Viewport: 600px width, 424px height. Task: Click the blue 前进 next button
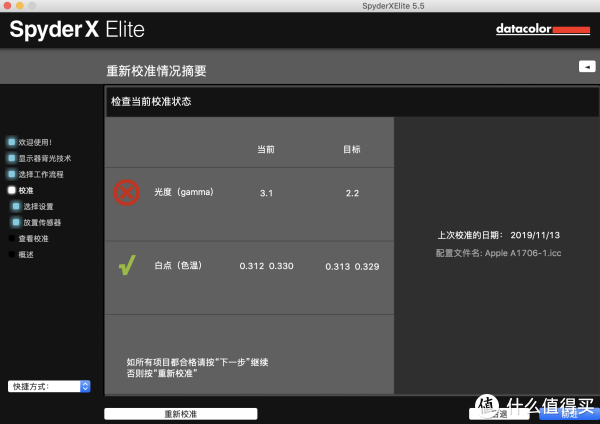[569, 414]
